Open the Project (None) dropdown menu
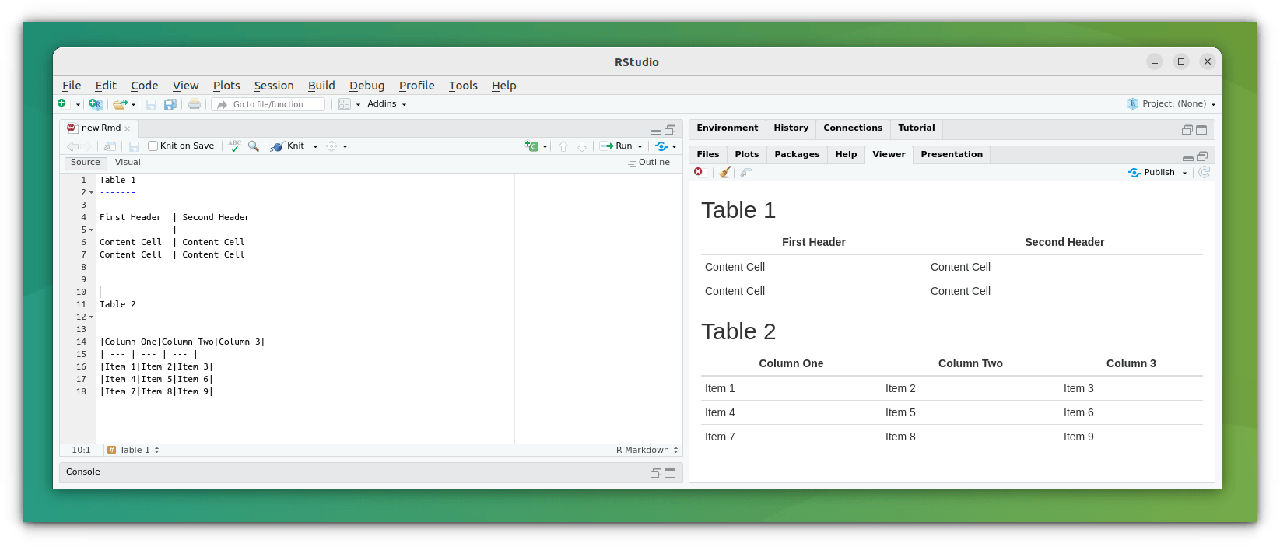The width and height of the screenshot is (1280, 547). 1172,104
